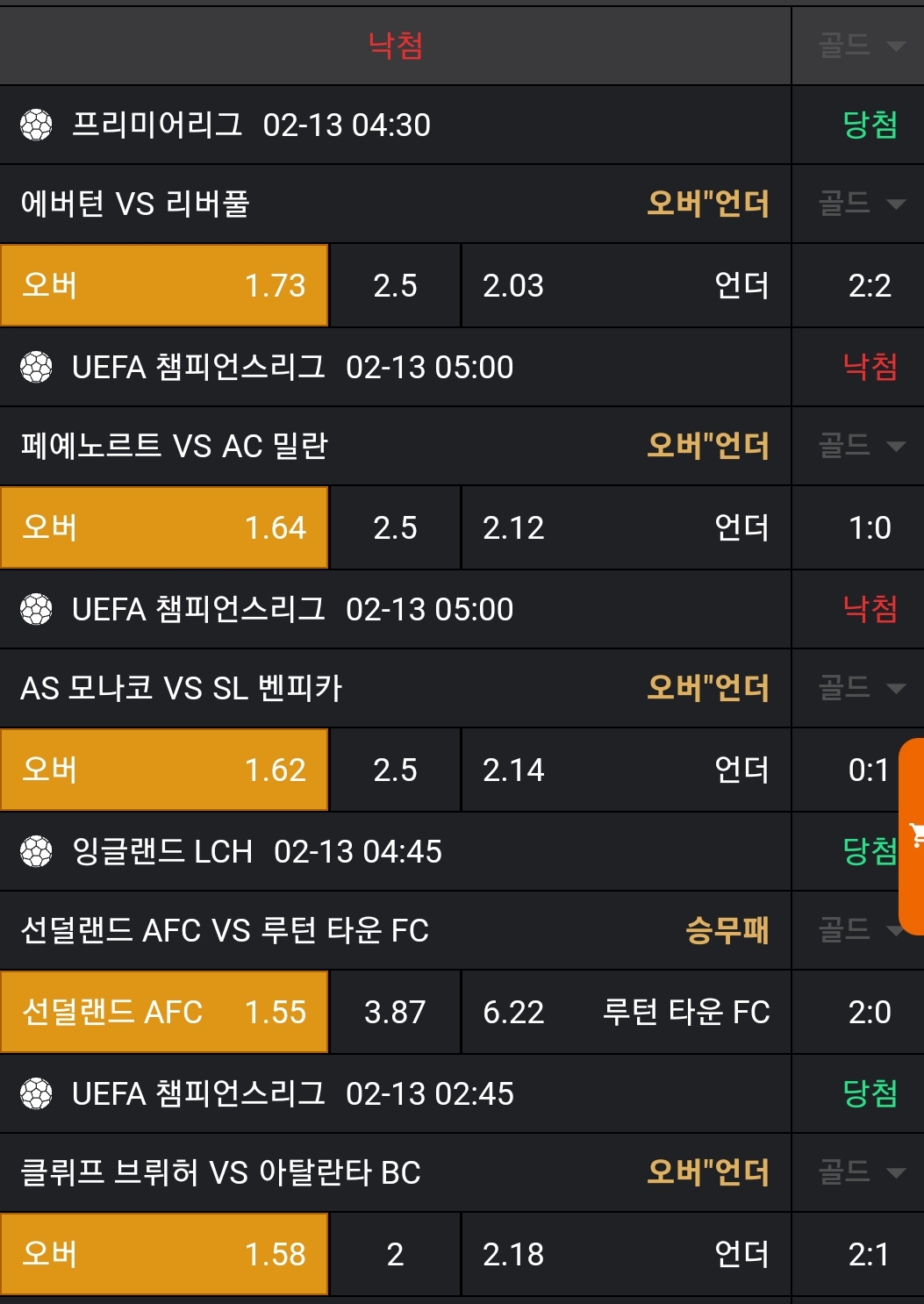Select 오버 1.62 odds for AS 모나코 match

coord(164,770)
